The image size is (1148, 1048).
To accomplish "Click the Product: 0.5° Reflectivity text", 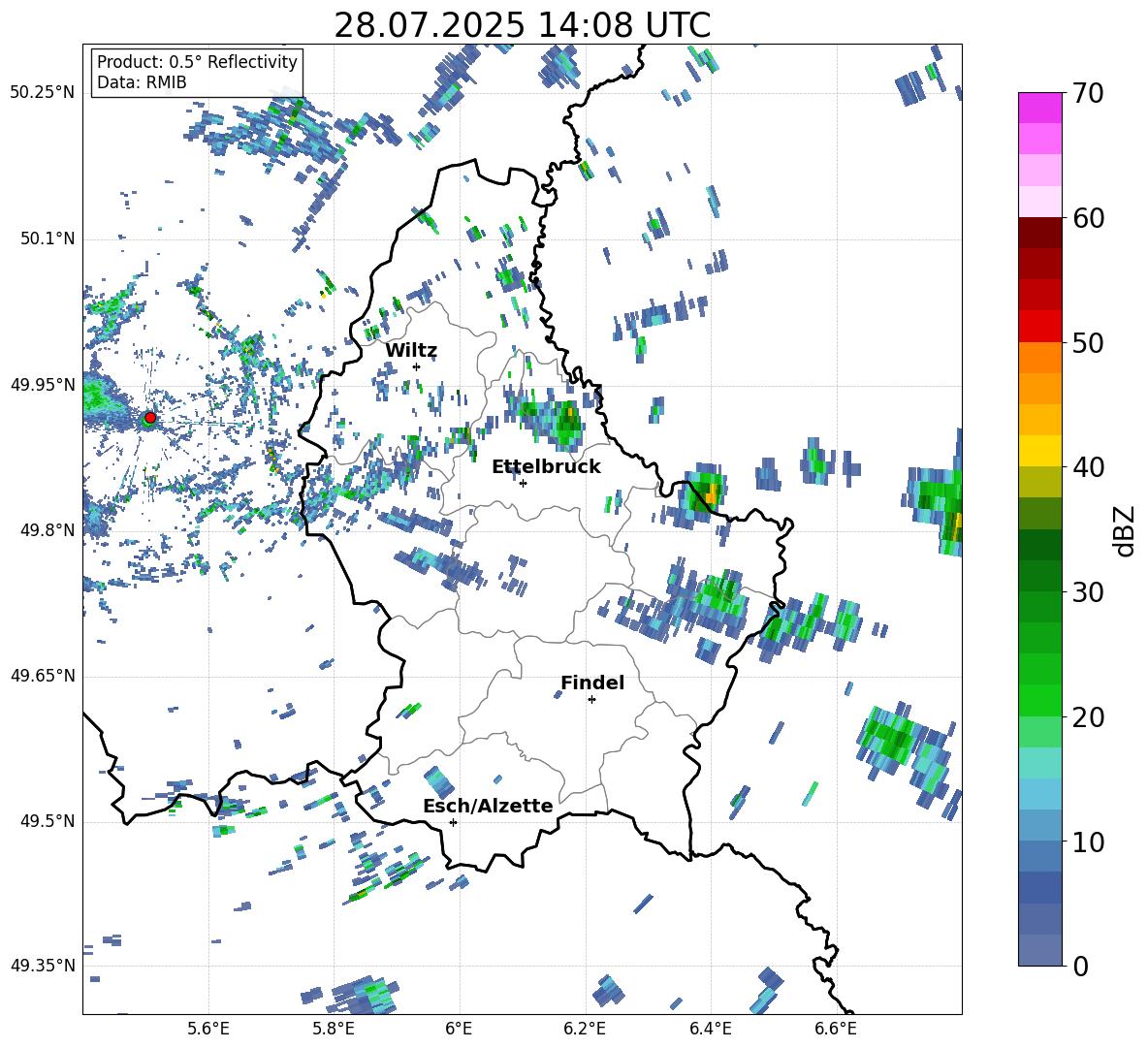I will [197, 62].
